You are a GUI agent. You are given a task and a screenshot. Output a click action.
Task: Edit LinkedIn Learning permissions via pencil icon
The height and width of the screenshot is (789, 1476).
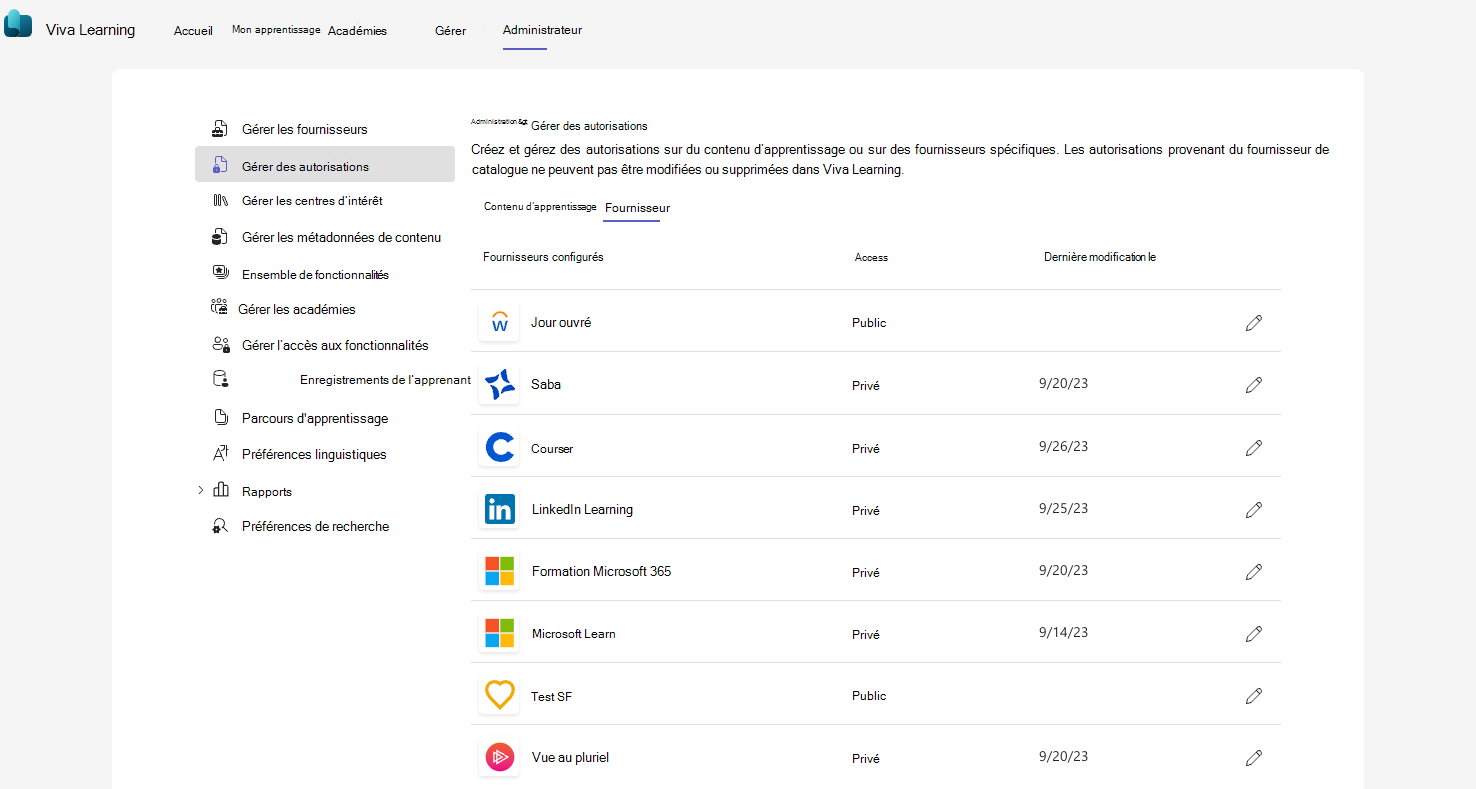tap(1253, 509)
